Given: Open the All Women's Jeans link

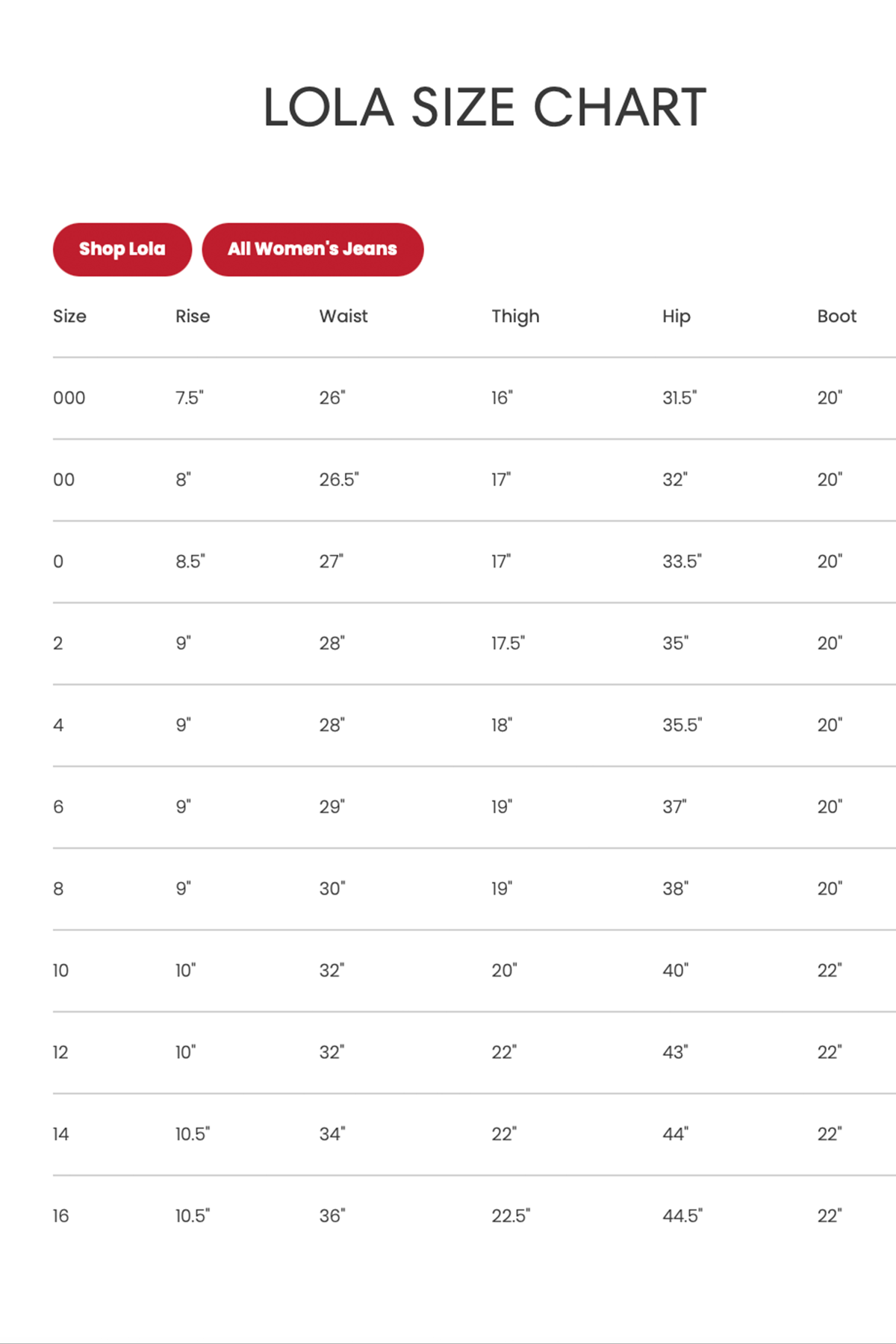Looking at the screenshot, I should 312,249.
